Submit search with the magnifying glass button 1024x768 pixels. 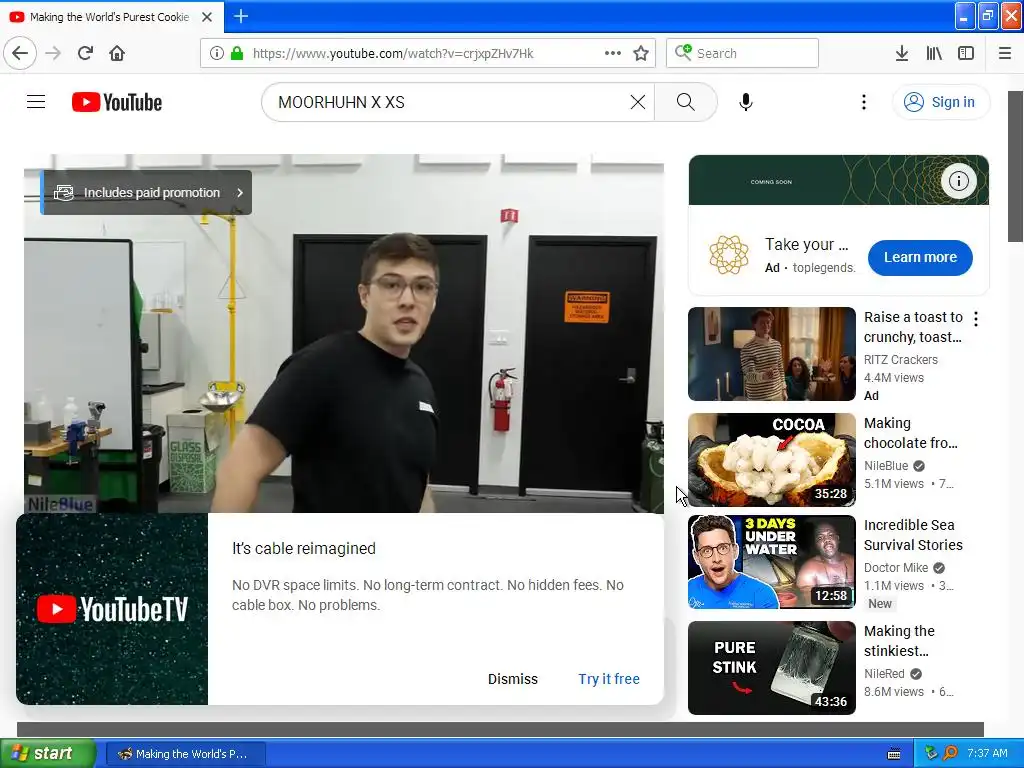[686, 102]
